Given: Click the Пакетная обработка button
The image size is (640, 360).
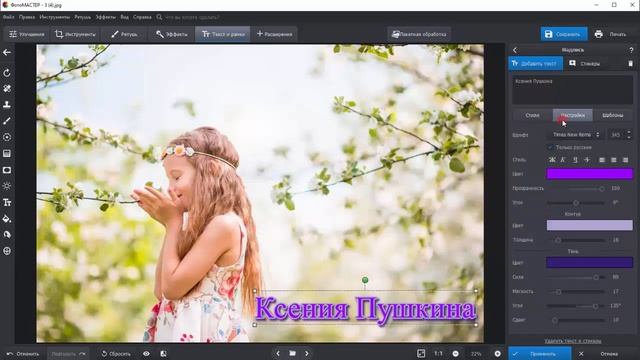Looking at the screenshot, I should (x=419, y=34).
